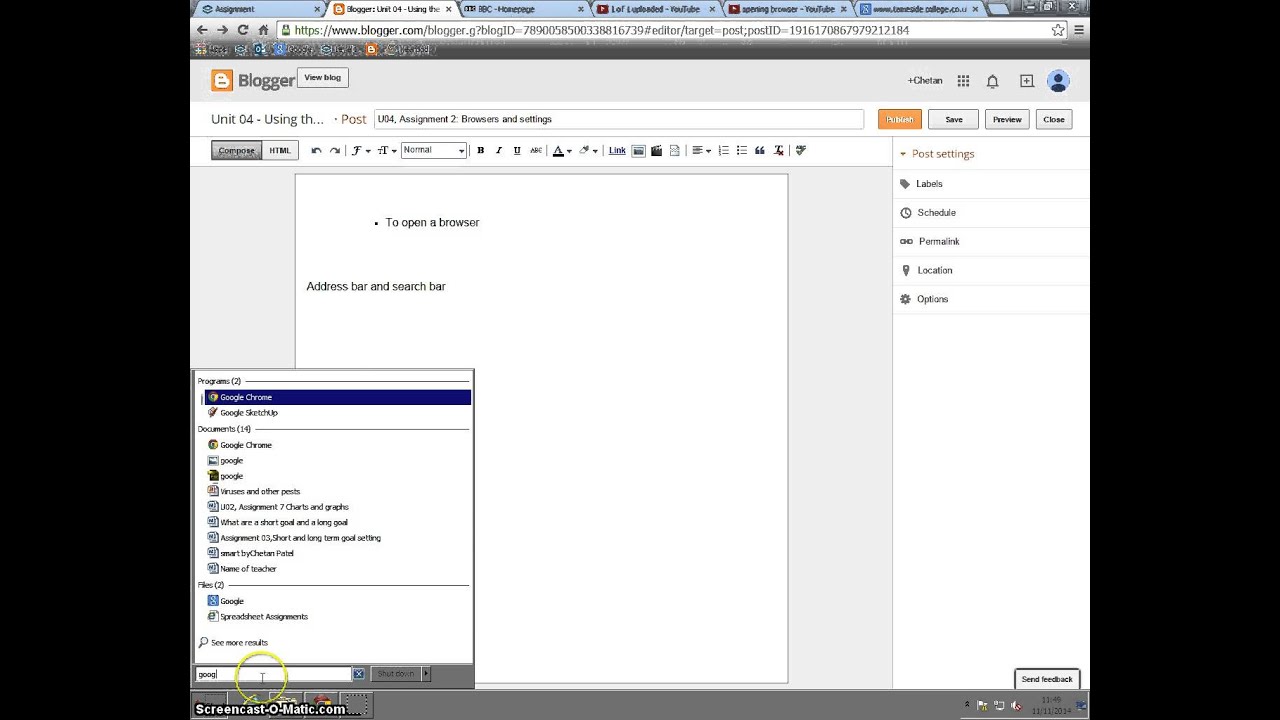Click the Save button
The width and height of the screenshot is (1280, 720).
coord(954,119)
